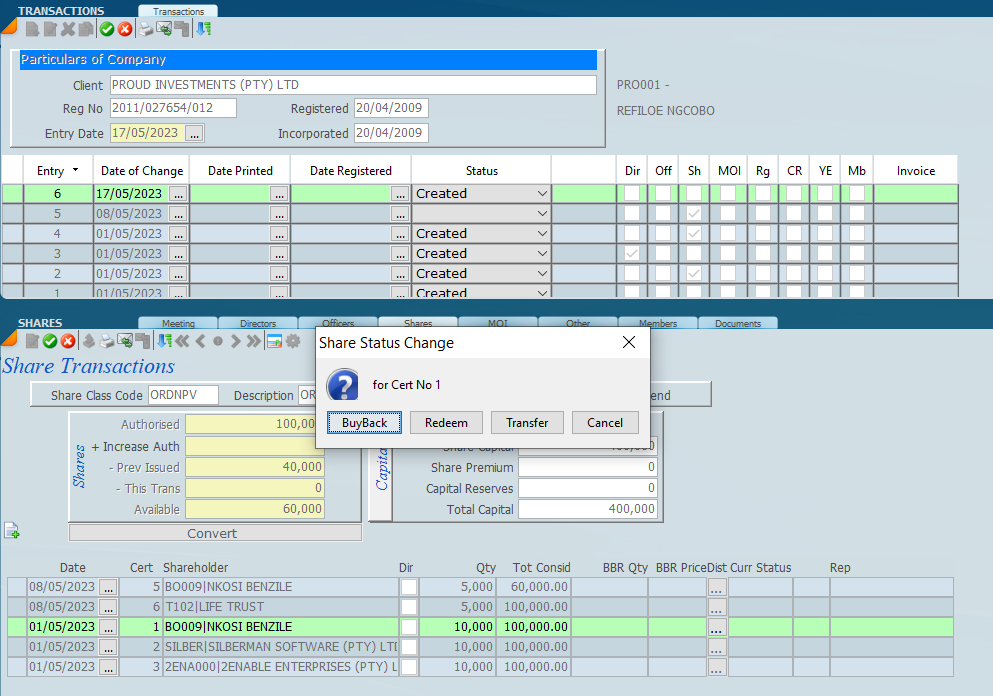Choose Transfer in Share Status Change dialog

tap(527, 423)
